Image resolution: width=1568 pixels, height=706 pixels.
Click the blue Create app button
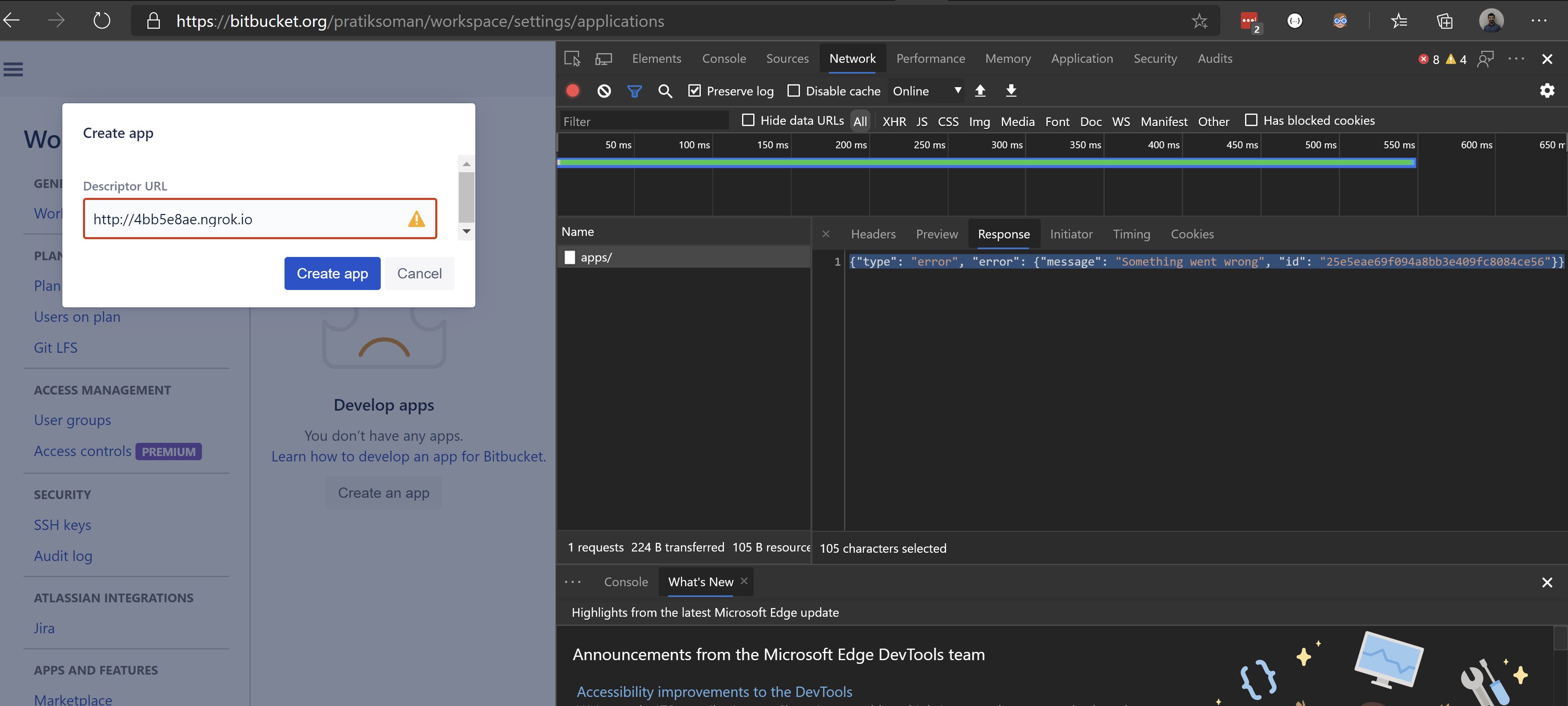[332, 273]
